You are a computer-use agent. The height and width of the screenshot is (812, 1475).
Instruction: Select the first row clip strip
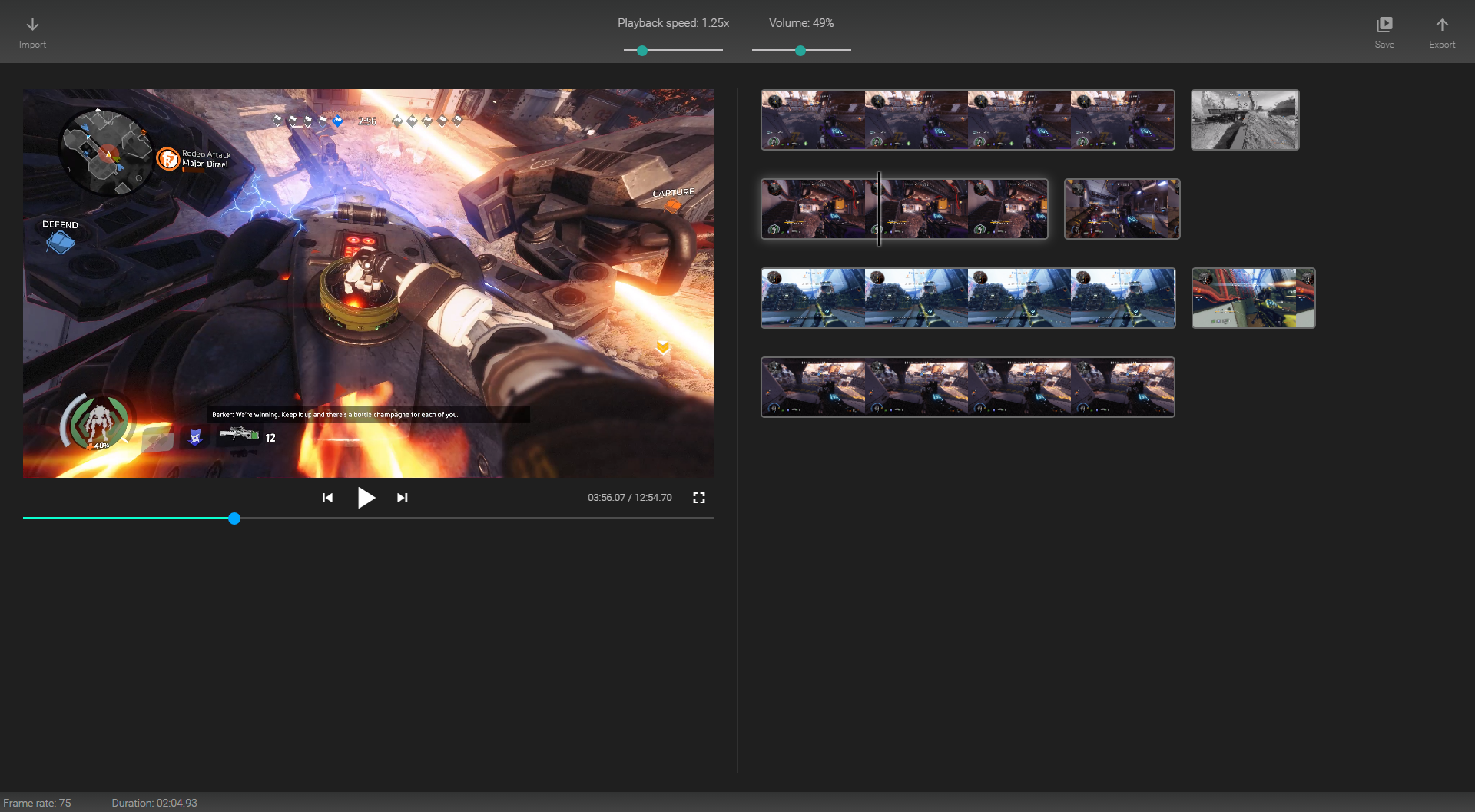[x=968, y=120]
